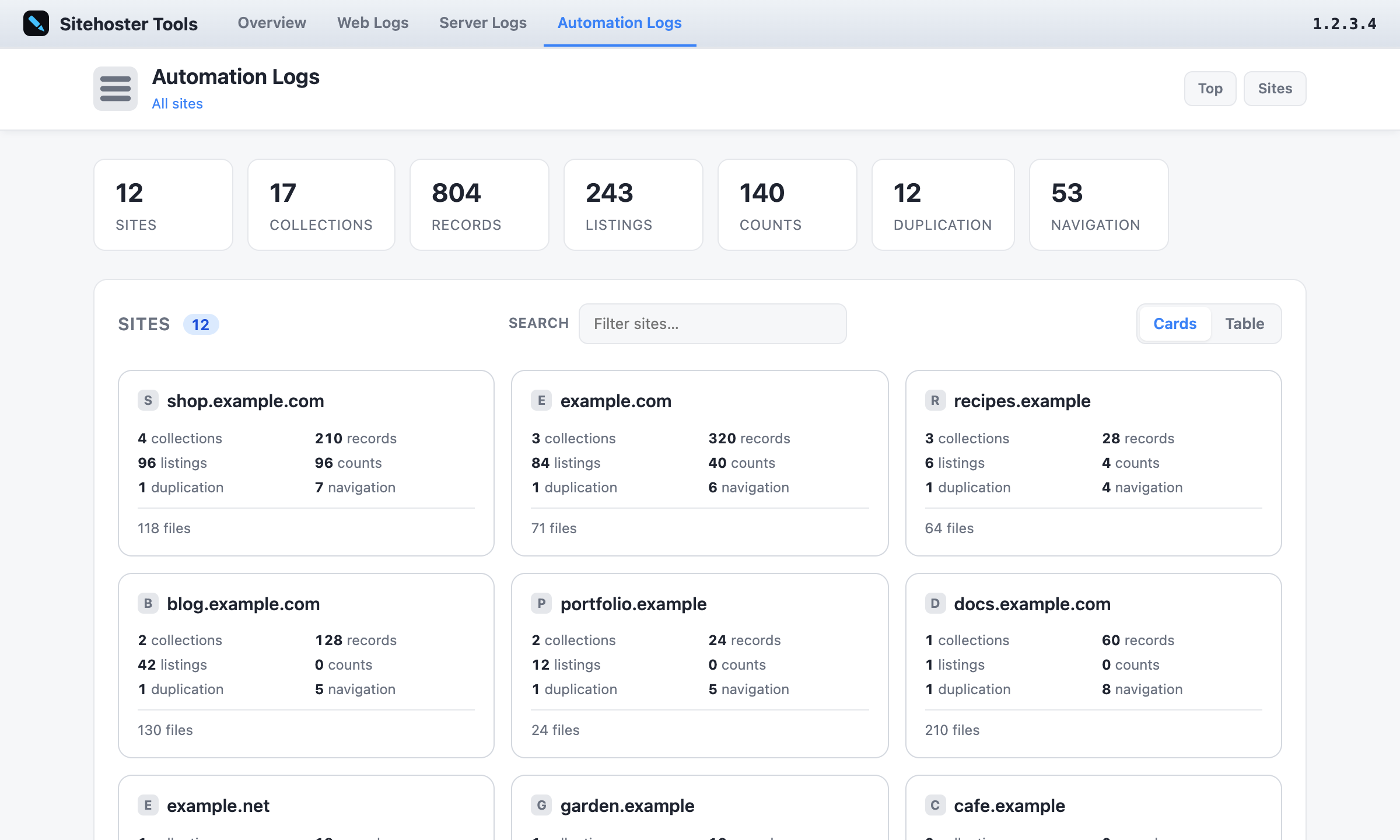Image resolution: width=1400 pixels, height=840 pixels.
Task: Click the 12 Duplication summary tile
Action: point(943,205)
